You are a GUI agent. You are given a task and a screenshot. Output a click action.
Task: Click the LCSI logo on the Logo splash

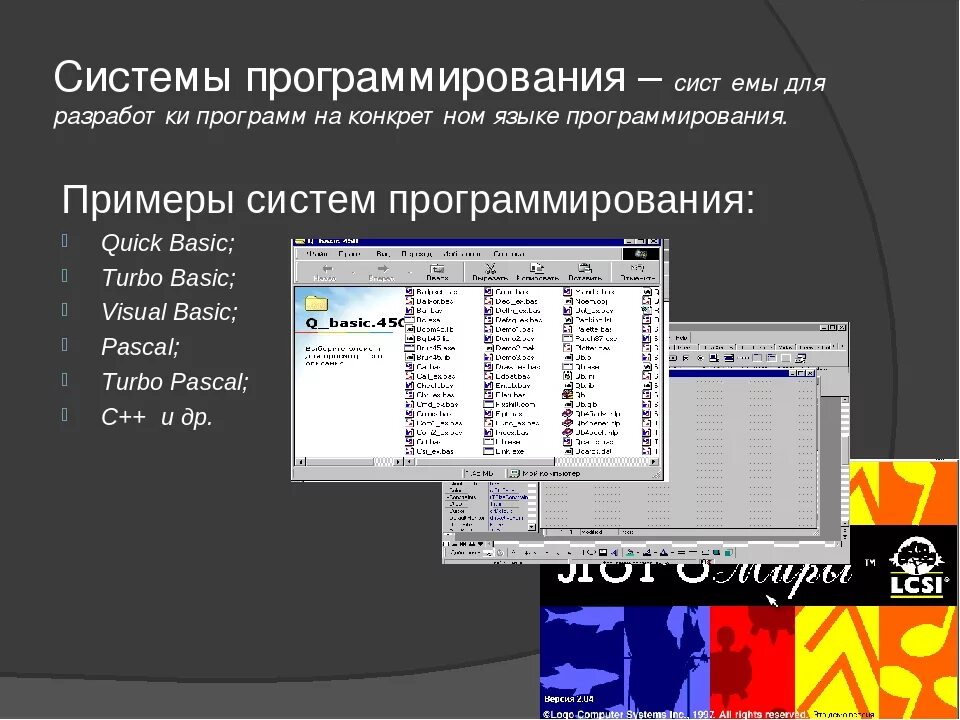(x=917, y=568)
